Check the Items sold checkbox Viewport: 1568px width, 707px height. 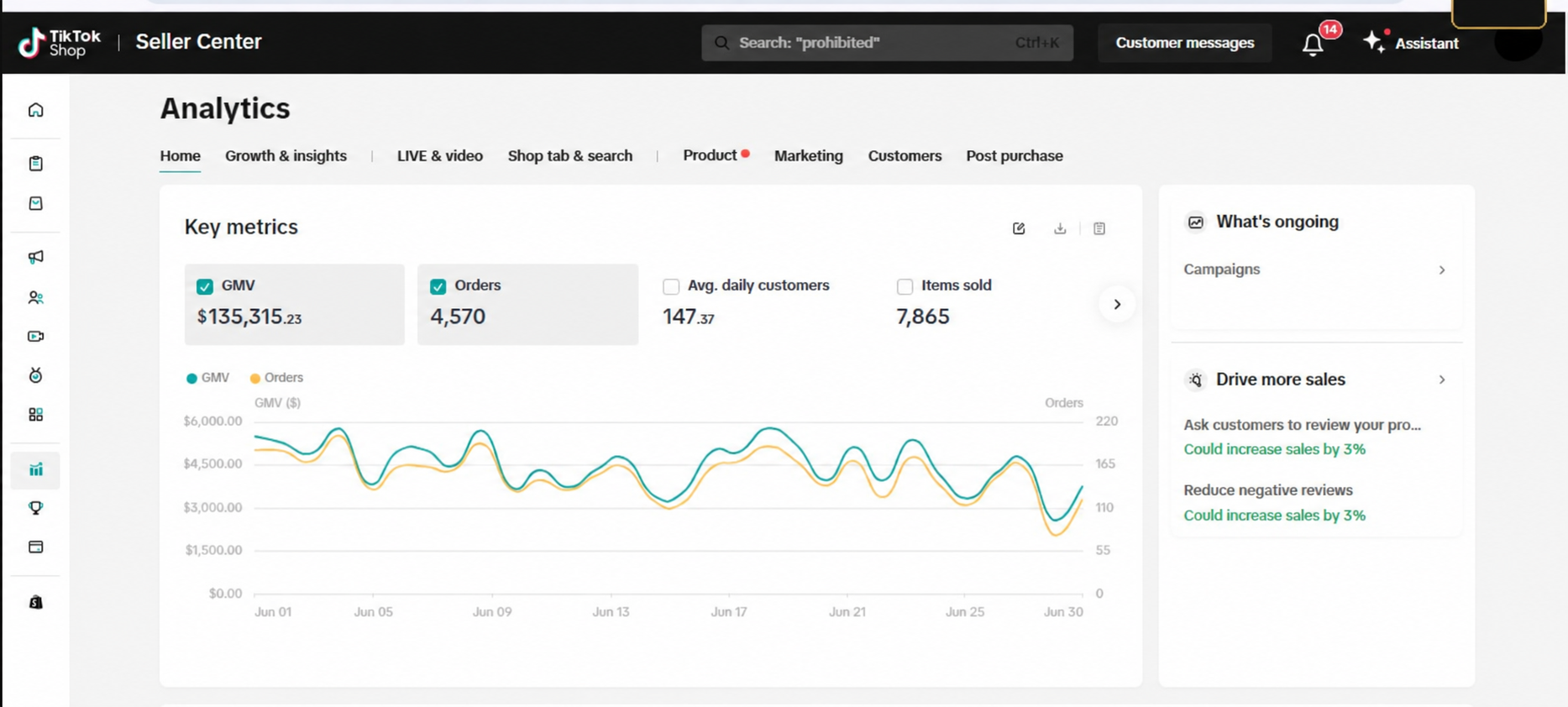coord(905,286)
